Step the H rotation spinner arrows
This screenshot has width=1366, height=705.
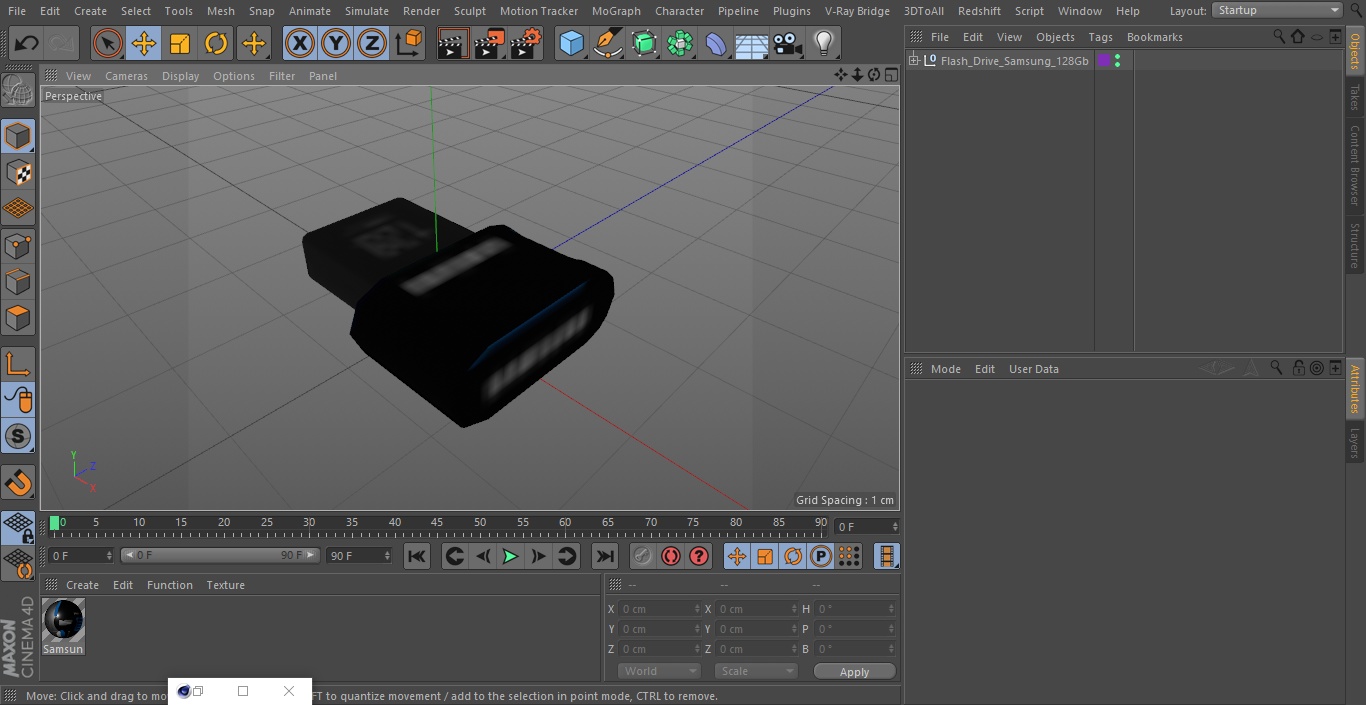[x=891, y=609]
